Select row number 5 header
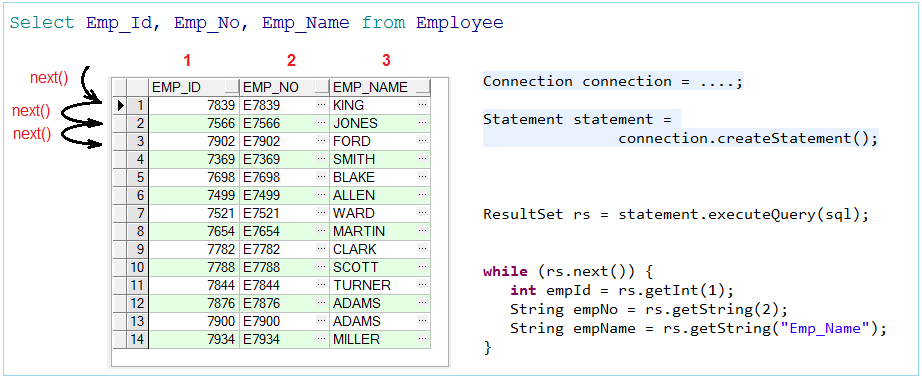The width and height of the screenshot is (922, 379). tap(139, 177)
